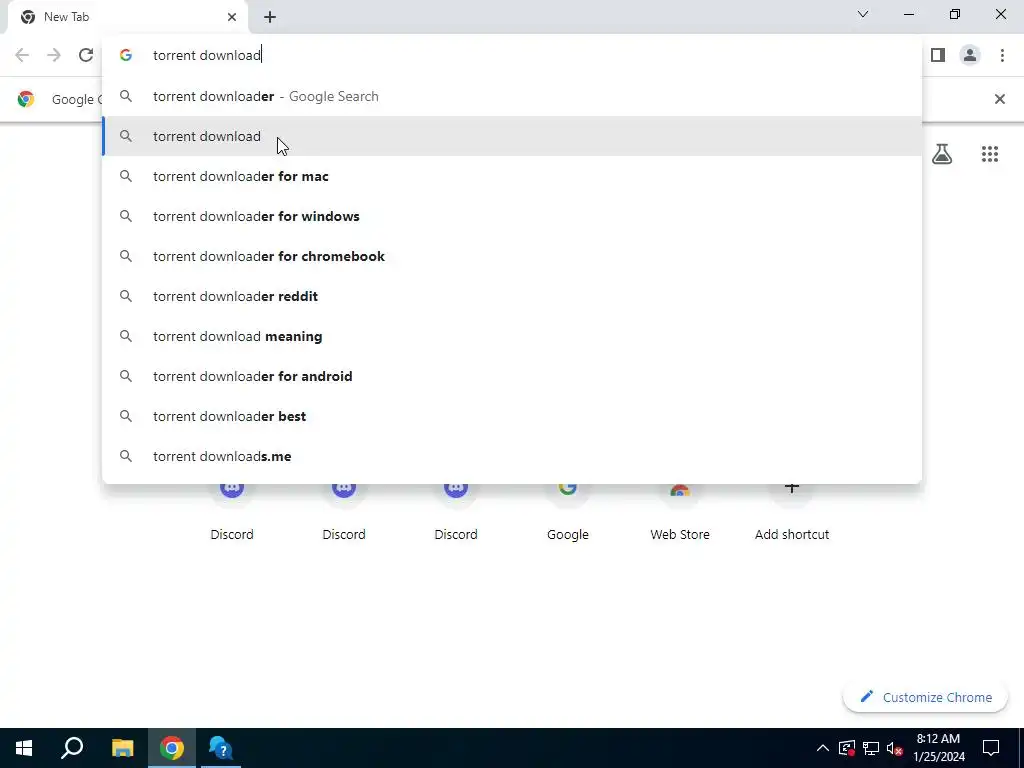The height and width of the screenshot is (768, 1024).
Task: Open Customize Chrome button
Action: coord(925,697)
